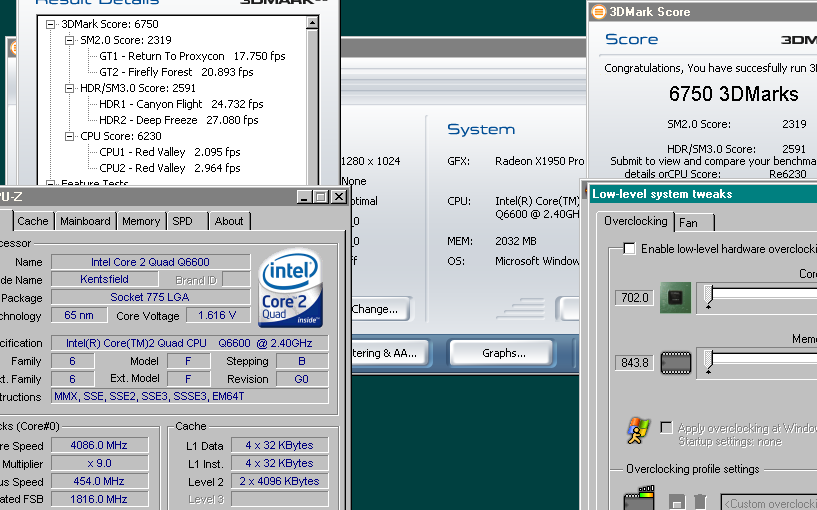Screen dimensions: 817x510
Task: Click the 65 nm technology value
Action: [x=79, y=315]
